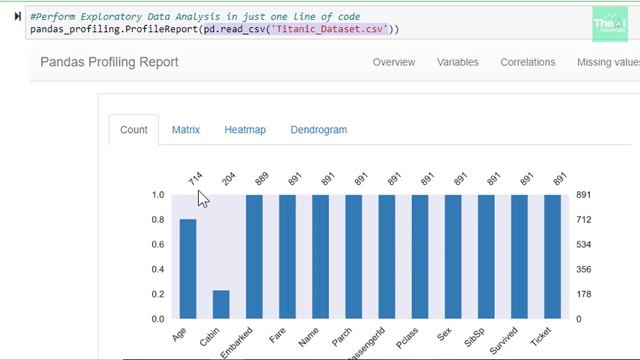Click the Parch bar in the chart
Viewport: 640px width, 360px height.
(353, 257)
